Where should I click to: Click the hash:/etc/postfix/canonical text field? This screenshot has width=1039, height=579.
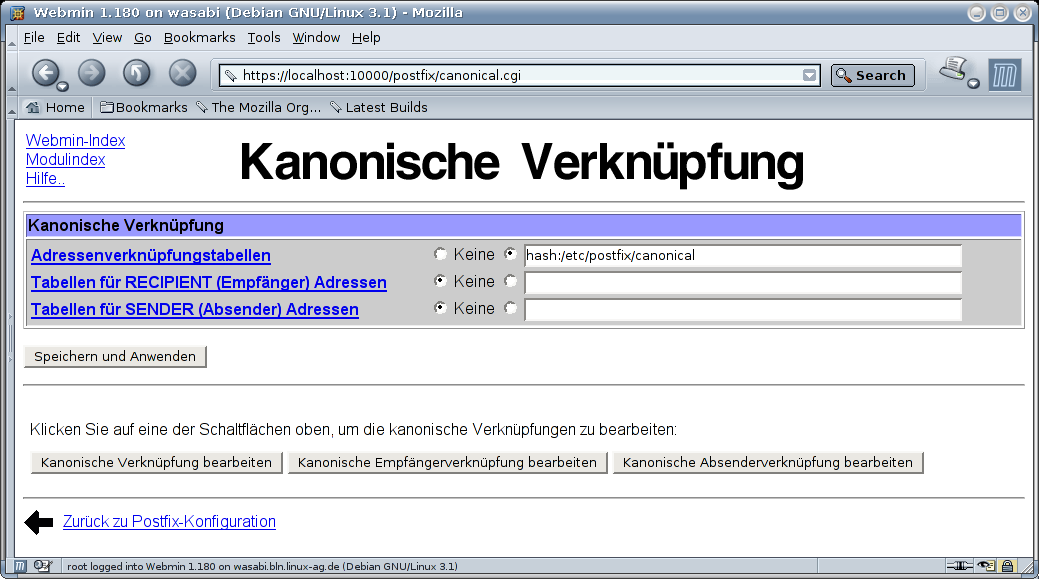743,256
